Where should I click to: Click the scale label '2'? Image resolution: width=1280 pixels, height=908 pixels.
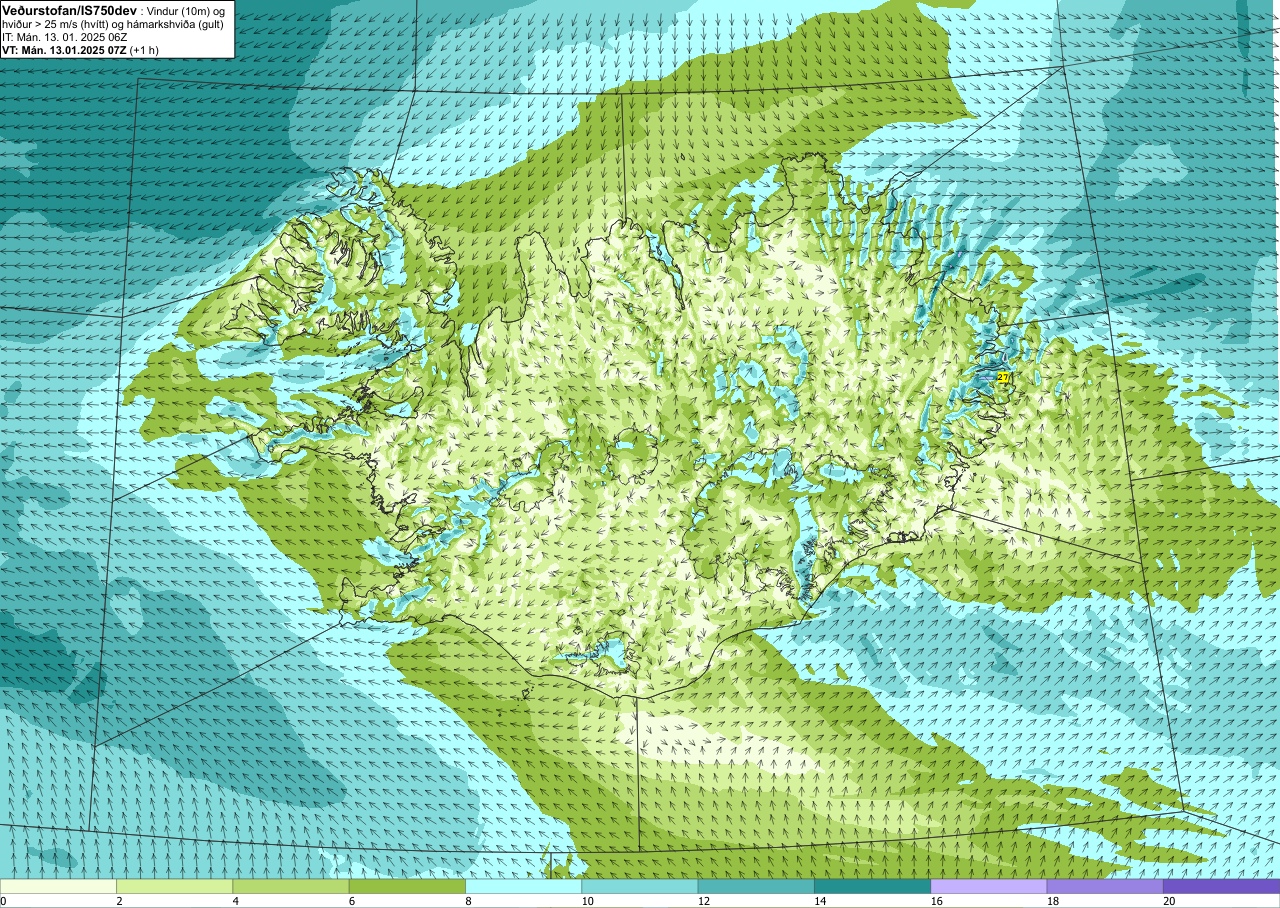click(118, 901)
